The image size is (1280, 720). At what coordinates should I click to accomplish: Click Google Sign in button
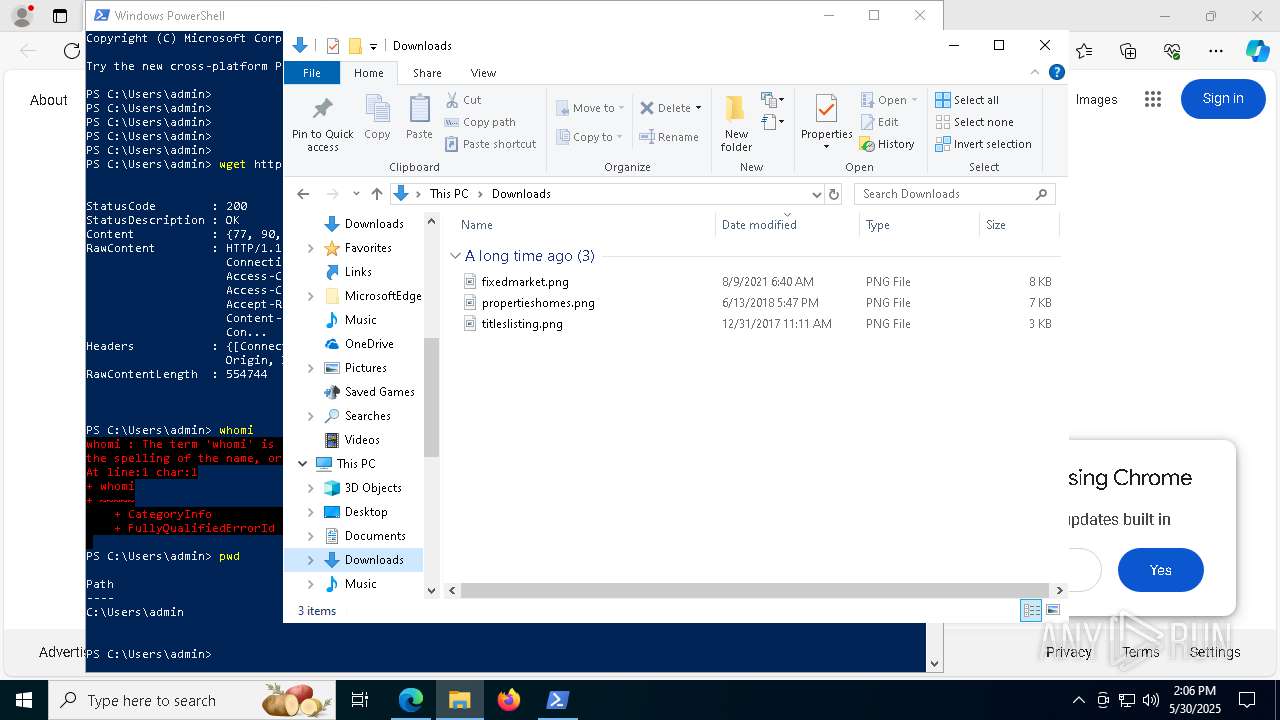coord(1223,98)
